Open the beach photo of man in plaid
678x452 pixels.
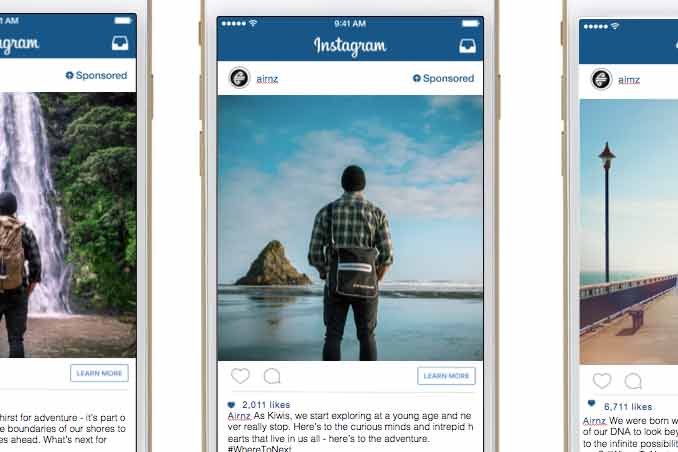[350, 228]
